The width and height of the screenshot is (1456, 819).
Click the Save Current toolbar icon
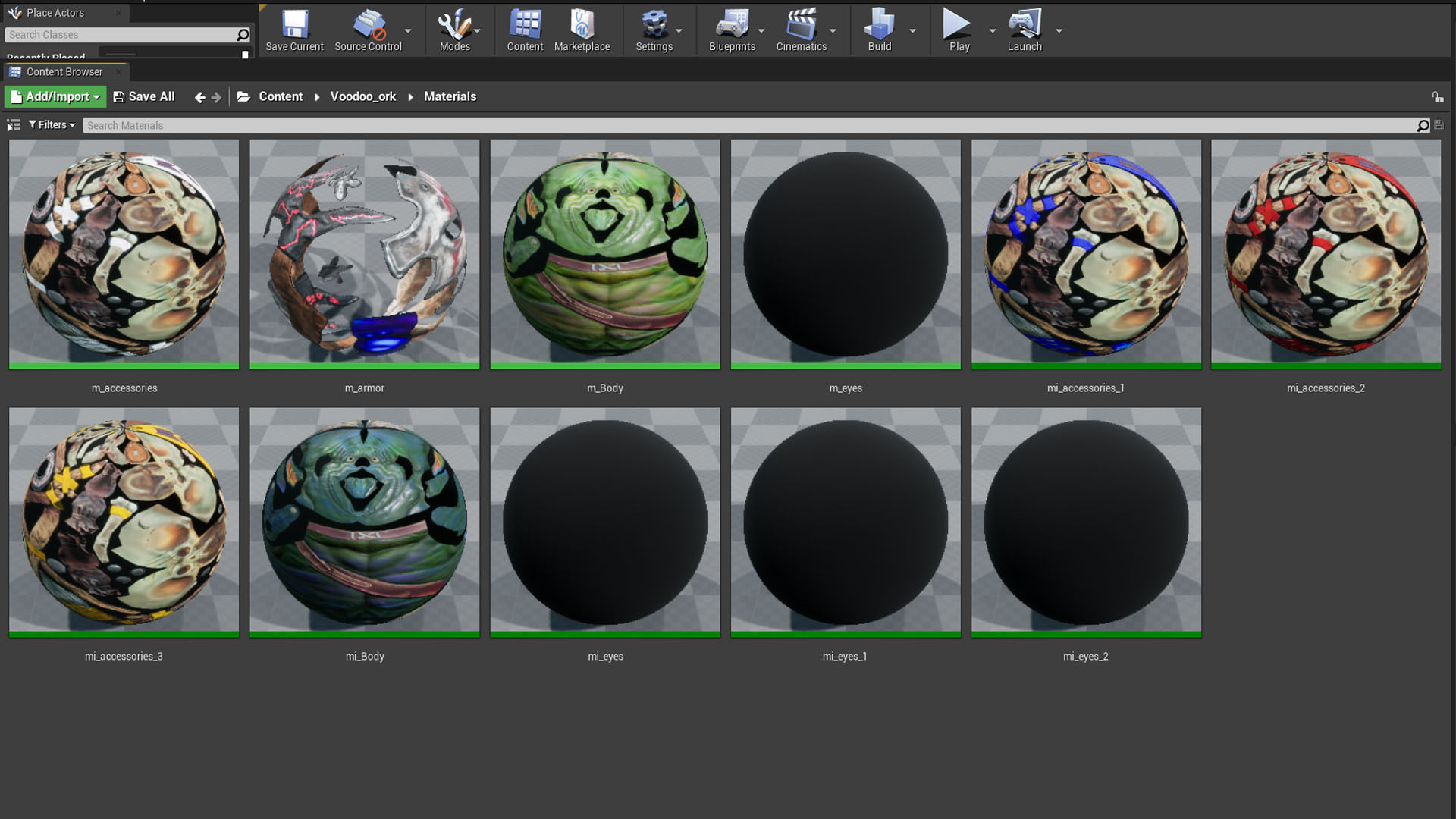[294, 30]
